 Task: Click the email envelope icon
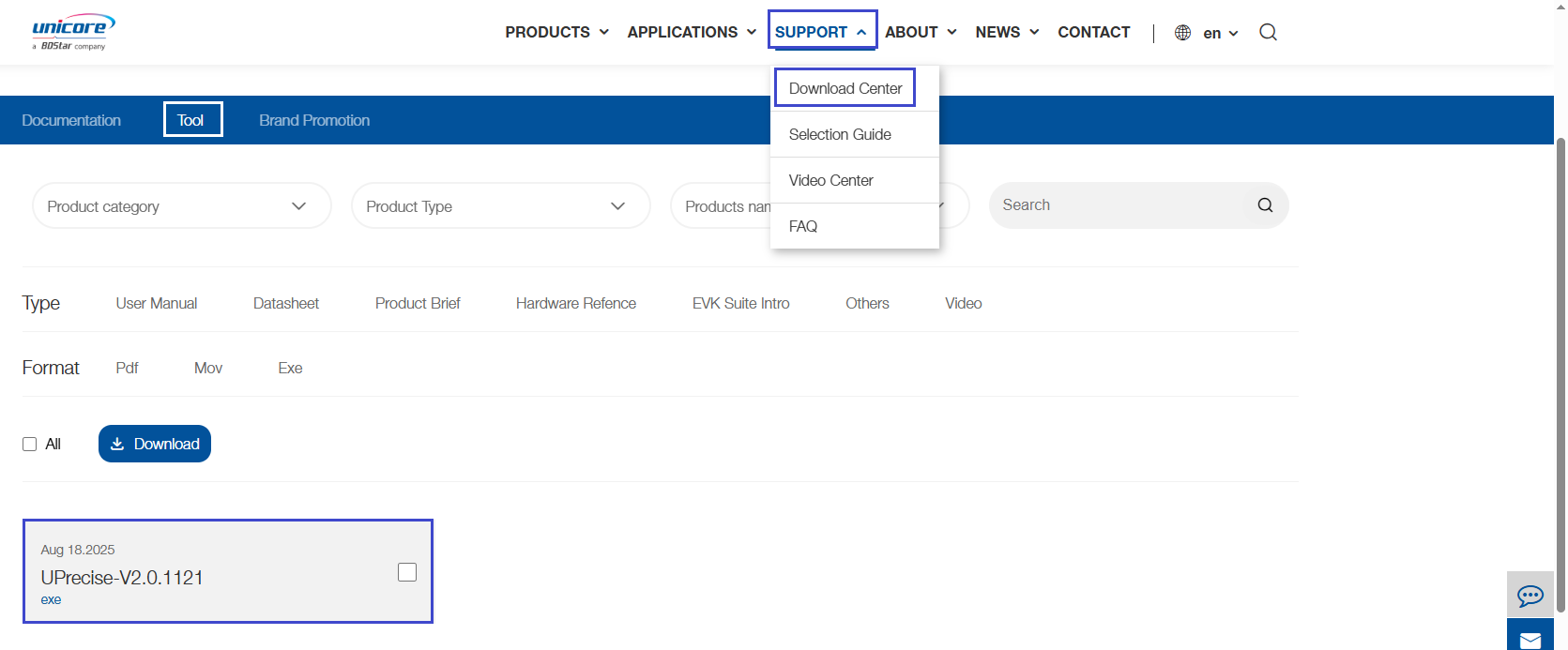click(x=1530, y=639)
